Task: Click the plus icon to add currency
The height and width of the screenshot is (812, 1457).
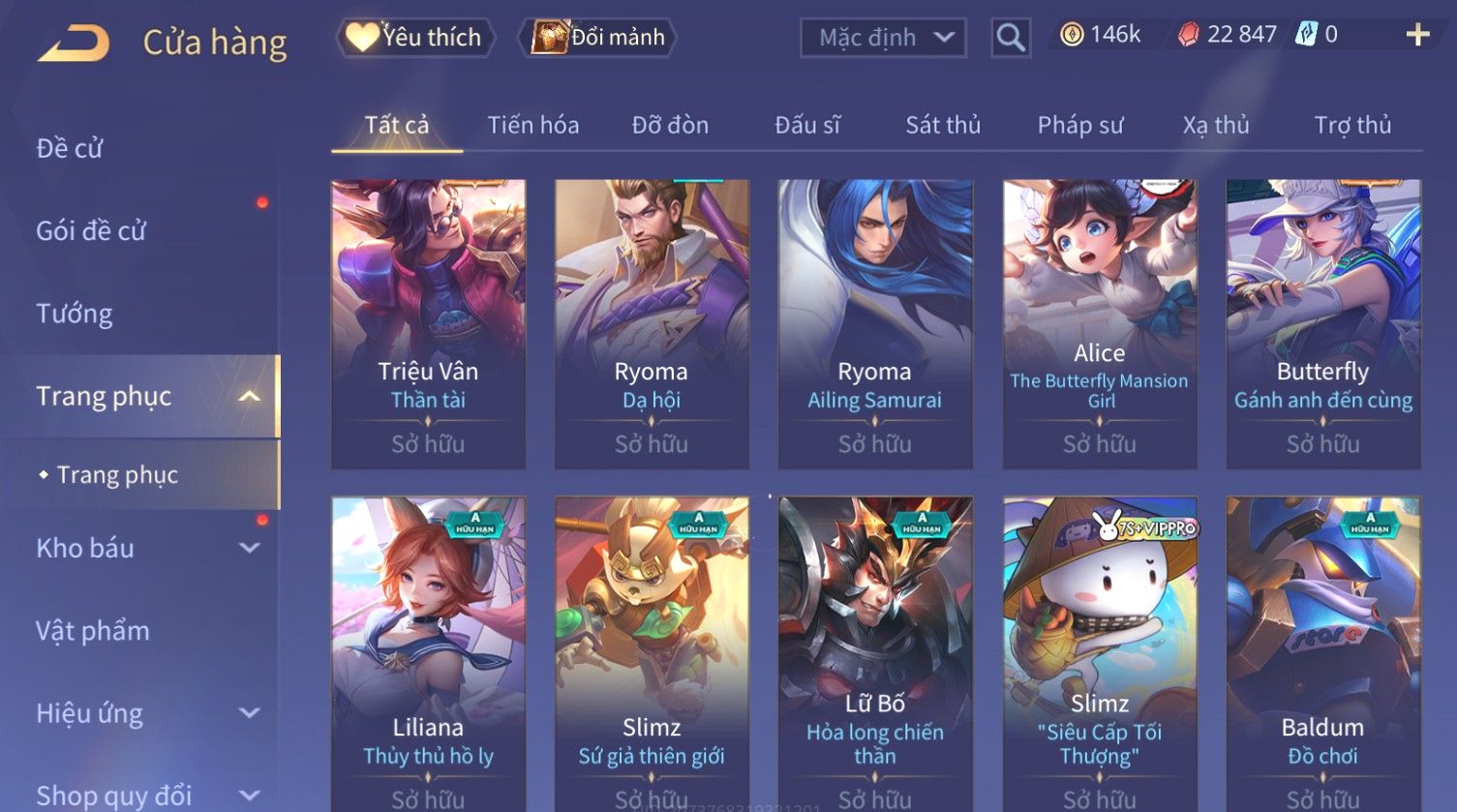Action: tap(1417, 35)
